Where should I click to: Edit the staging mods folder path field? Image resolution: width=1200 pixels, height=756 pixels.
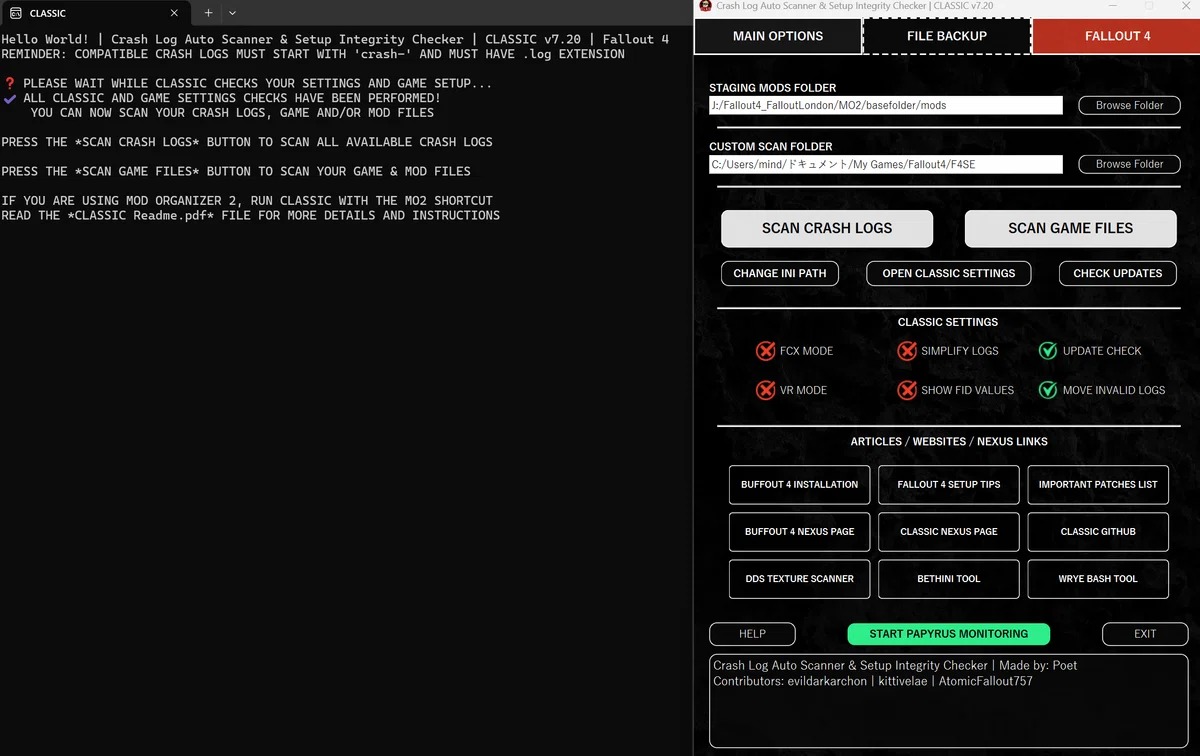click(x=886, y=105)
